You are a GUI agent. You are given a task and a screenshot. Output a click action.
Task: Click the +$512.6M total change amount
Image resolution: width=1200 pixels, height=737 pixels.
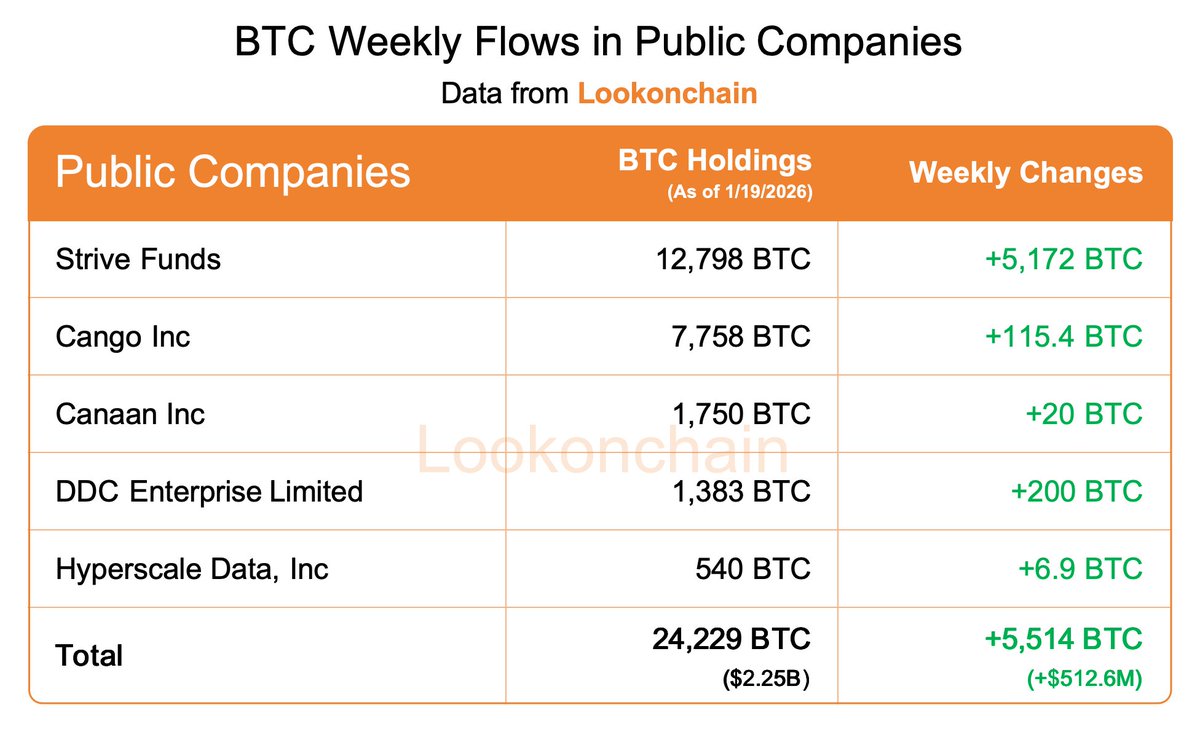pyautogui.click(x=1085, y=680)
